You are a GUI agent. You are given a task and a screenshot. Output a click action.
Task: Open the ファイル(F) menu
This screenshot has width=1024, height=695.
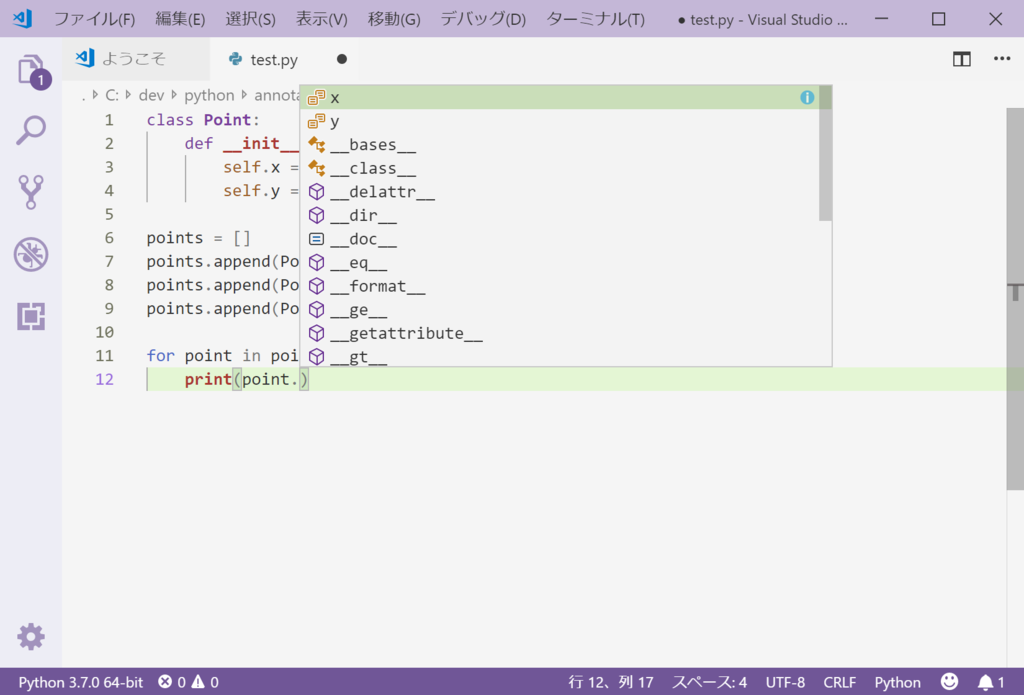pos(94,19)
